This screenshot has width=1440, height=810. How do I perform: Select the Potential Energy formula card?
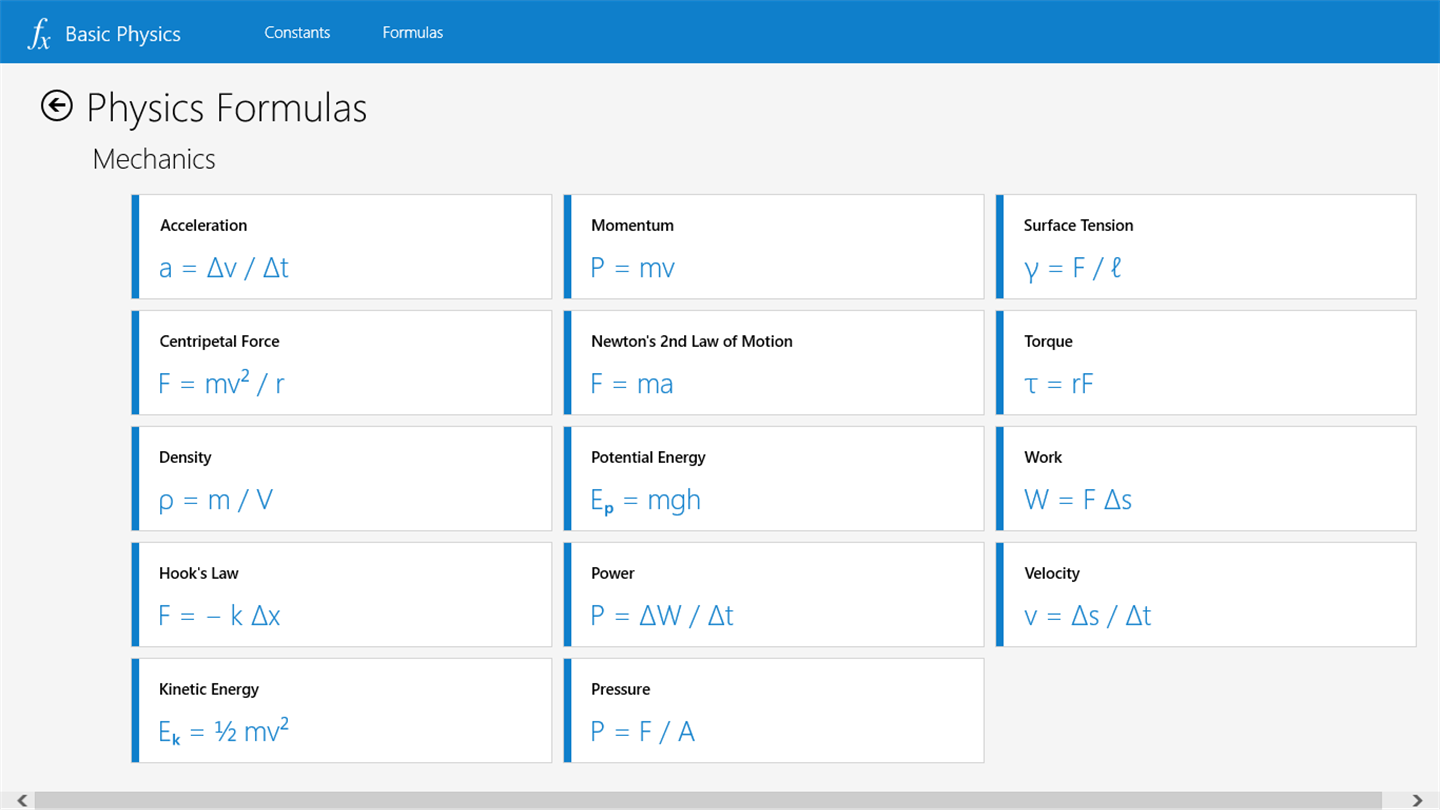(774, 479)
